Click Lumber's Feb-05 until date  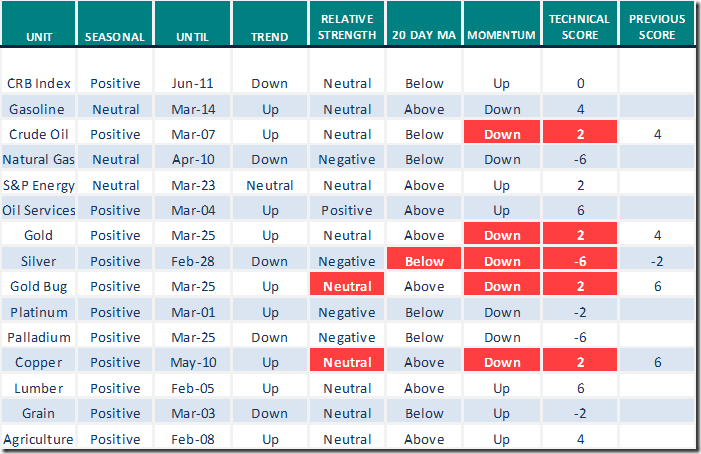(192, 388)
